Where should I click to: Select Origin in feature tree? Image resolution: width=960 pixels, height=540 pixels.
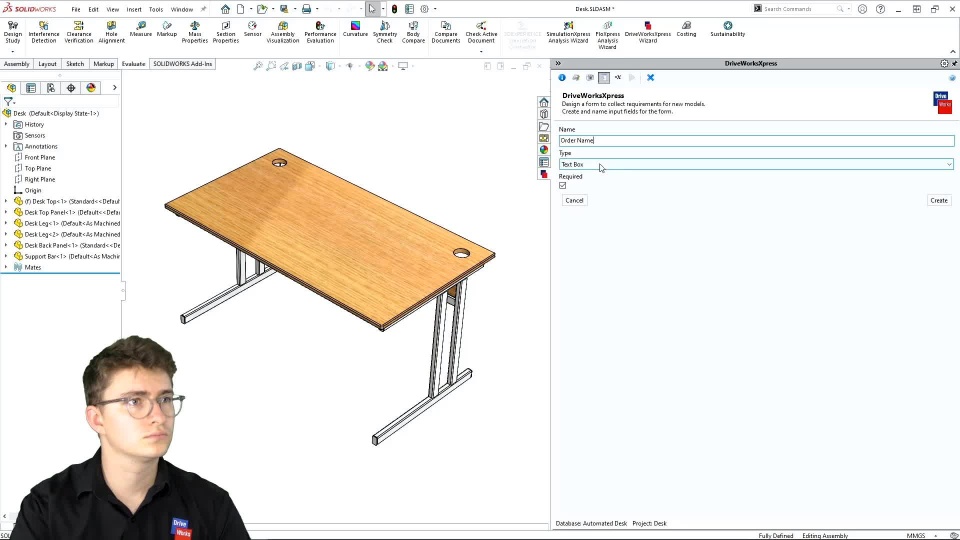[x=32, y=190]
